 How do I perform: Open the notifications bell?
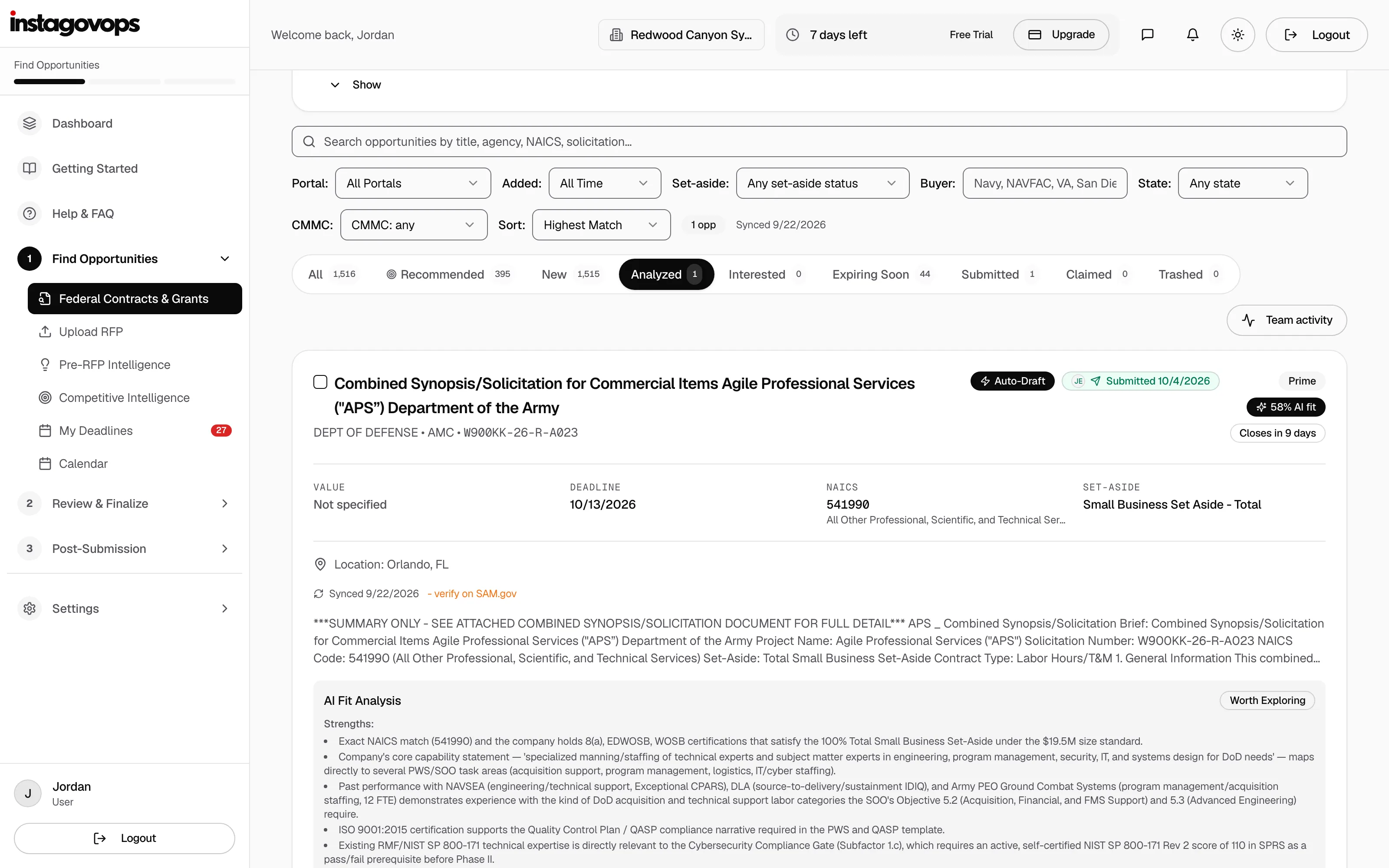pos(1193,34)
